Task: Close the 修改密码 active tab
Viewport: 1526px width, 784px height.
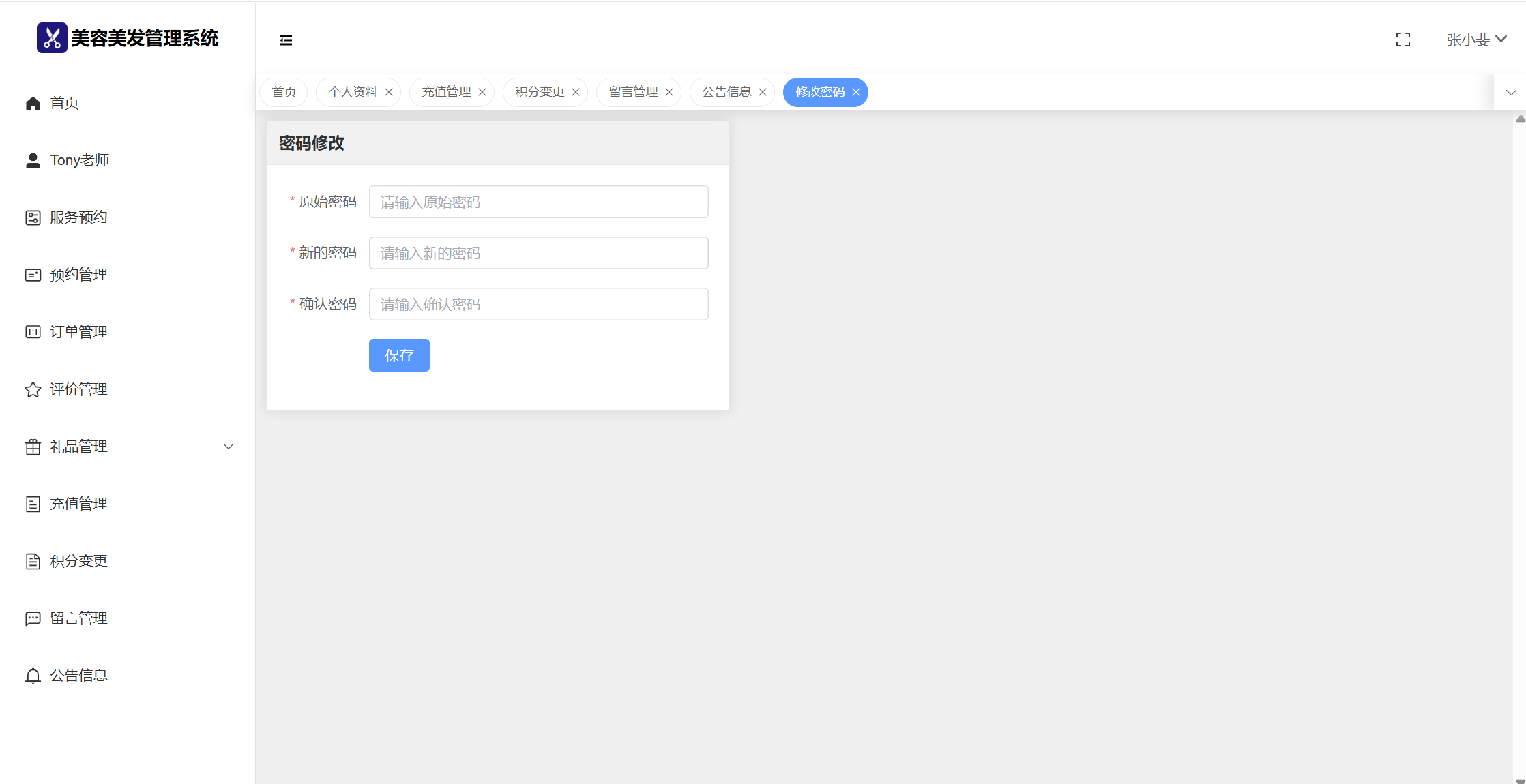Action: (856, 92)
